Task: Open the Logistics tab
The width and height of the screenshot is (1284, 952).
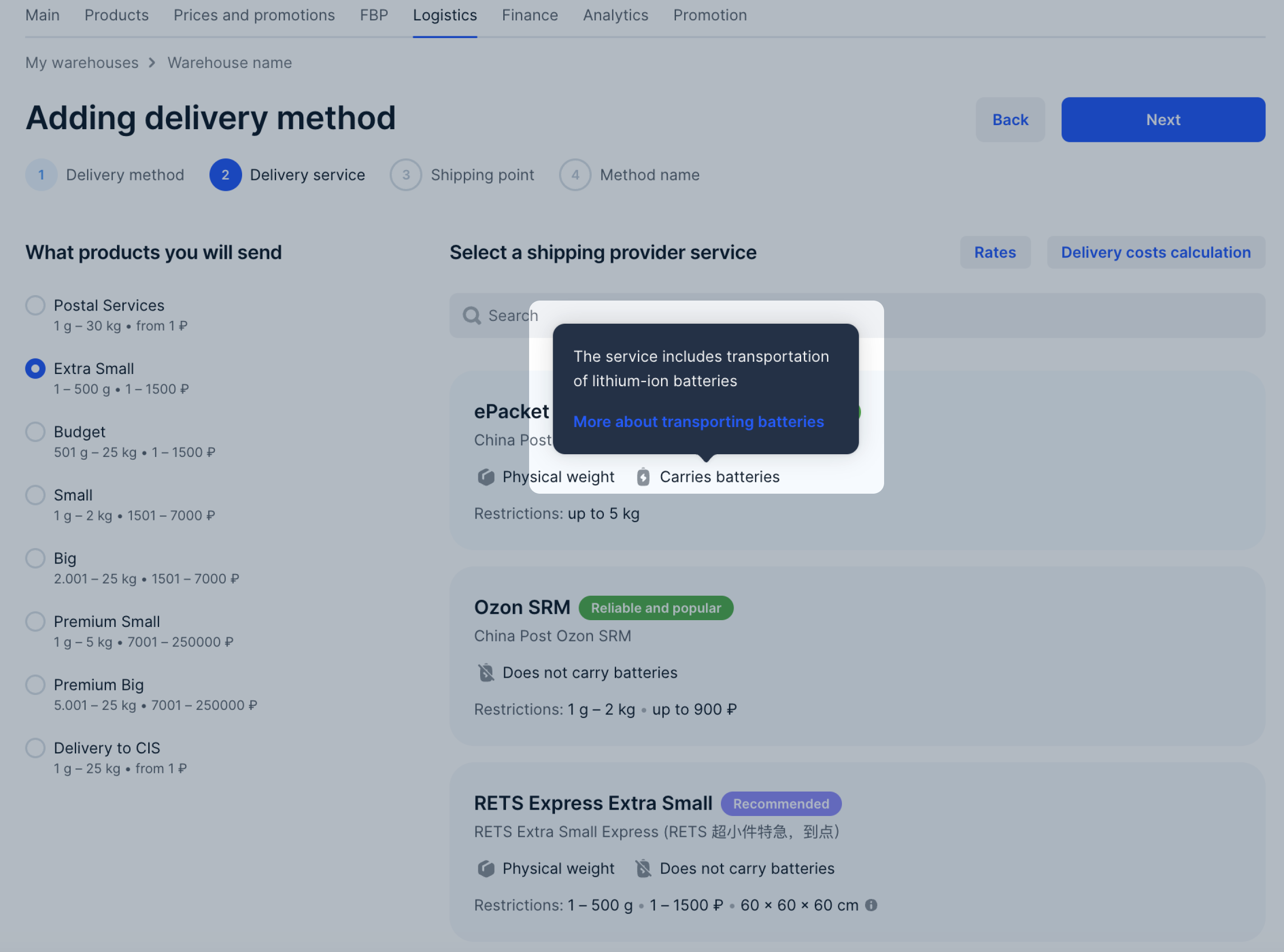Action: click(x=445, y=15)
